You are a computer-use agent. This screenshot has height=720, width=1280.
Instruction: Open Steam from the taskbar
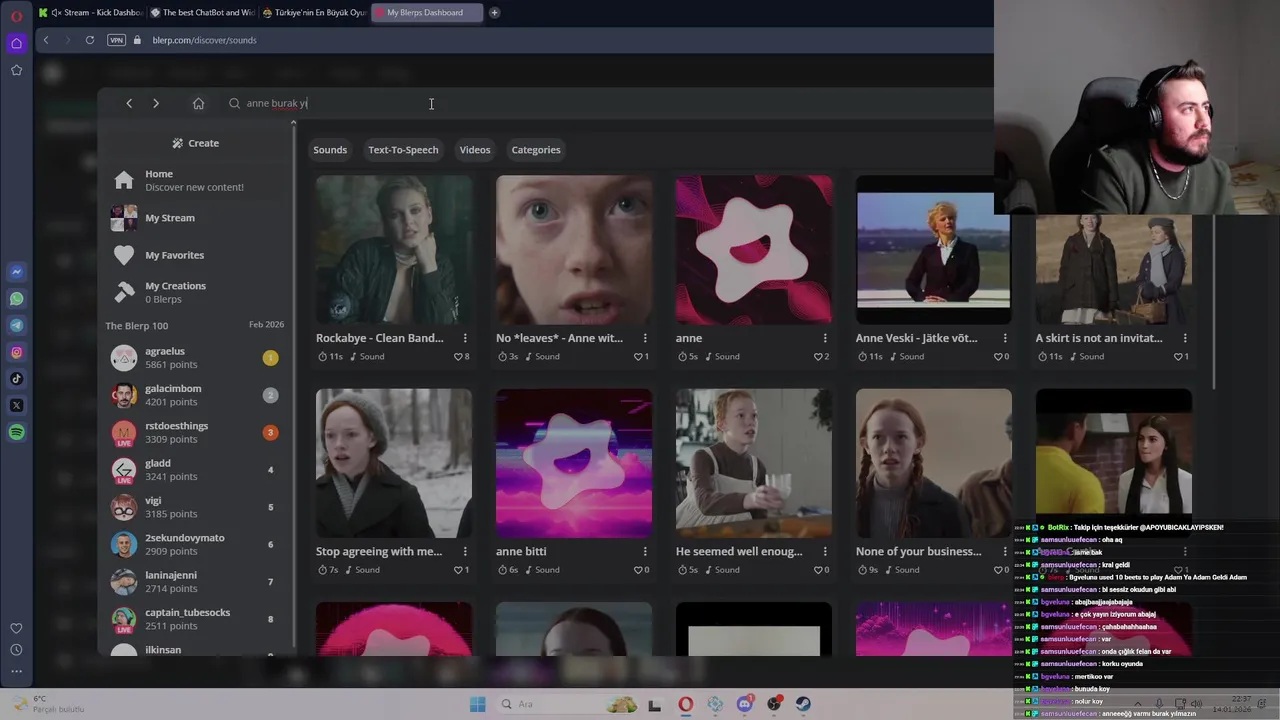803,704
